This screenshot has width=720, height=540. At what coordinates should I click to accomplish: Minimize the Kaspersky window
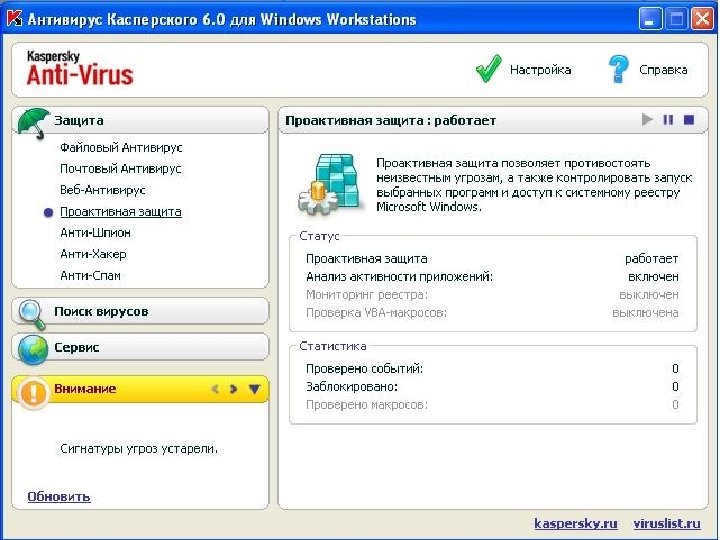(650, 19)
